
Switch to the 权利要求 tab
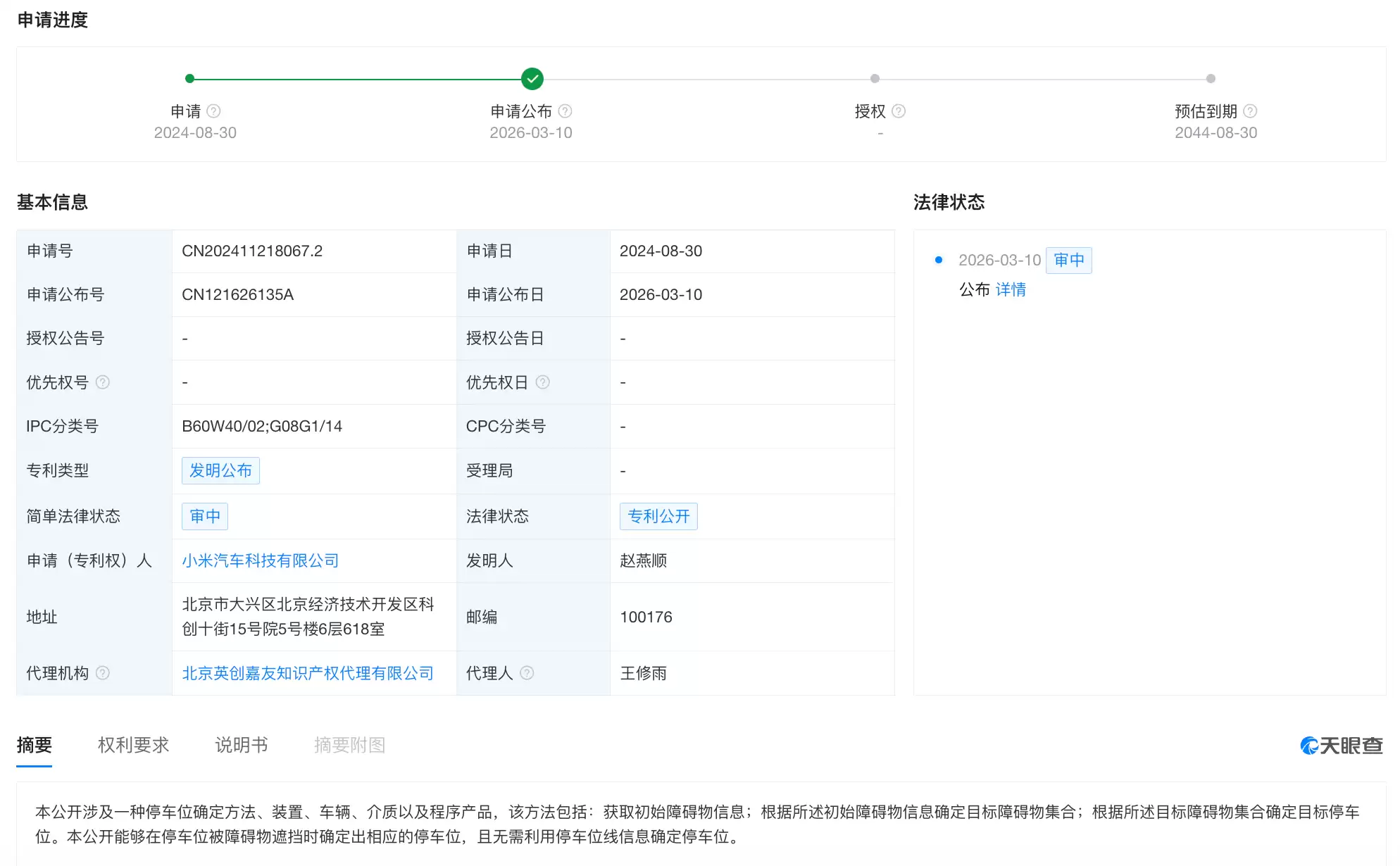(x=133, y=746)
